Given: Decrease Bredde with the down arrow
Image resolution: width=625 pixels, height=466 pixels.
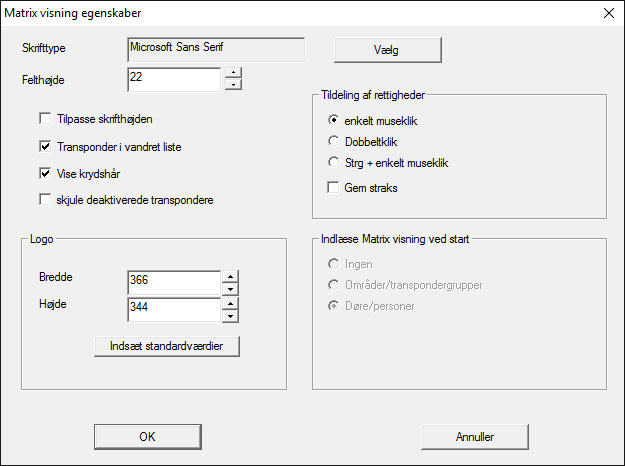Looking at the screenshot, I should pos(230,290).
